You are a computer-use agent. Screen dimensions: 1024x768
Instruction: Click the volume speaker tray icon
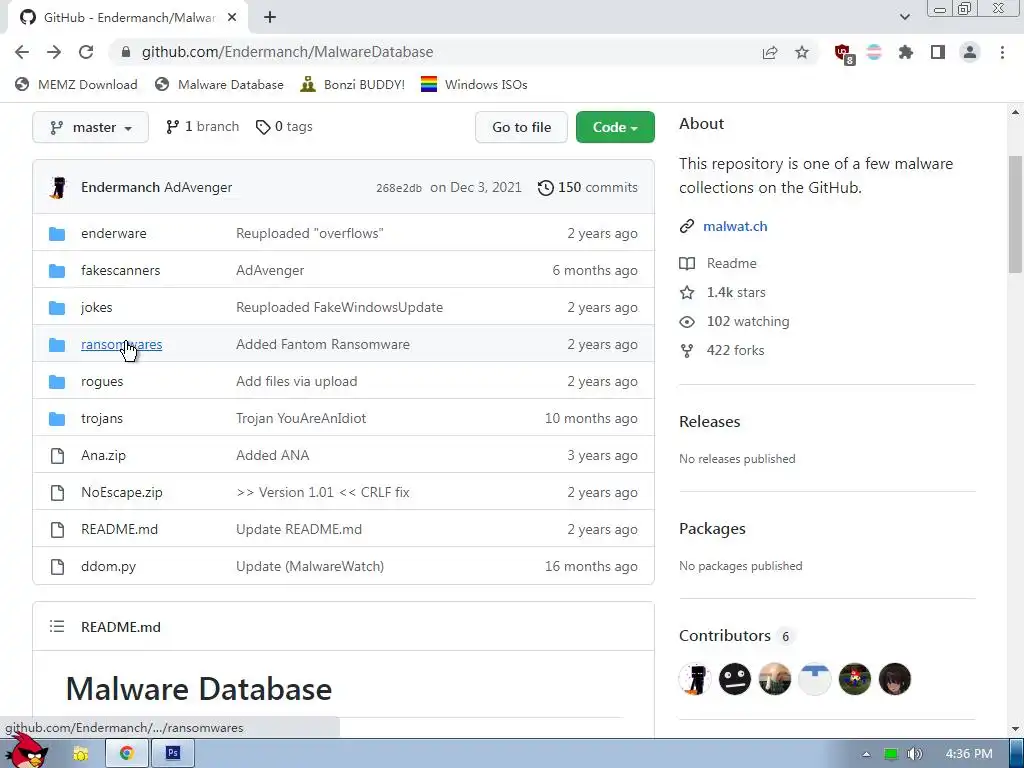click(x=915, y=754)
